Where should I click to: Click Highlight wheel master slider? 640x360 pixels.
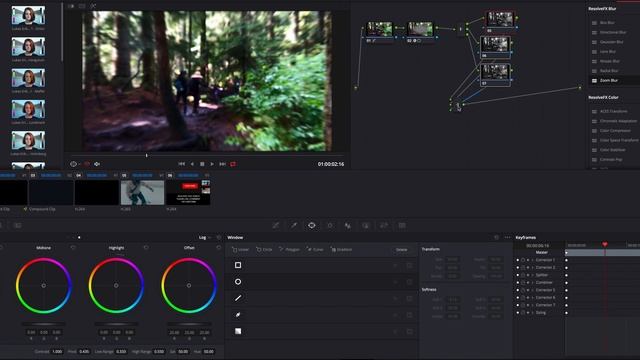point(116,324)
